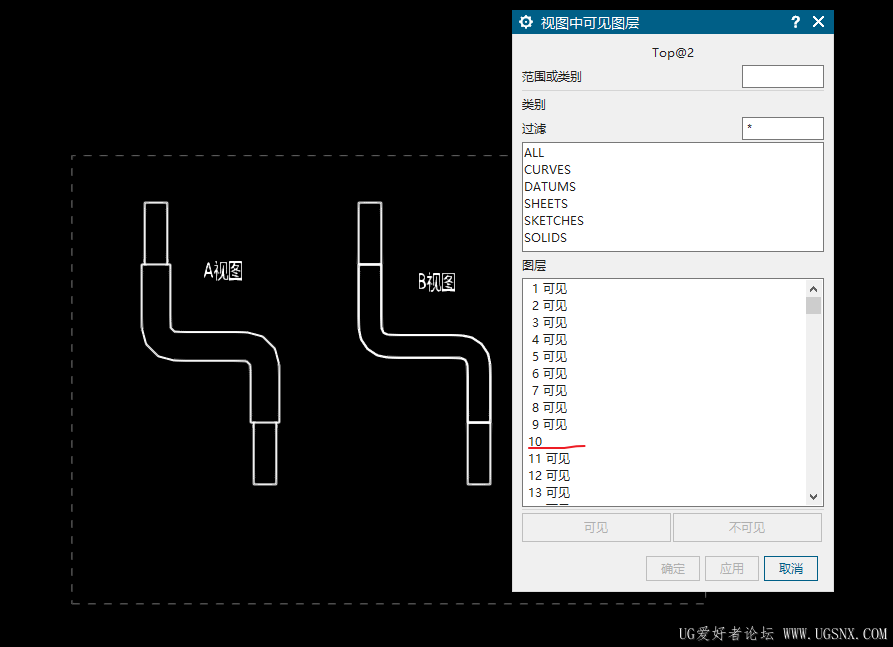The width and height of the screenshot is (893, 647).
Task: Pick the SHEETS category
Action: tap(545, 204)
